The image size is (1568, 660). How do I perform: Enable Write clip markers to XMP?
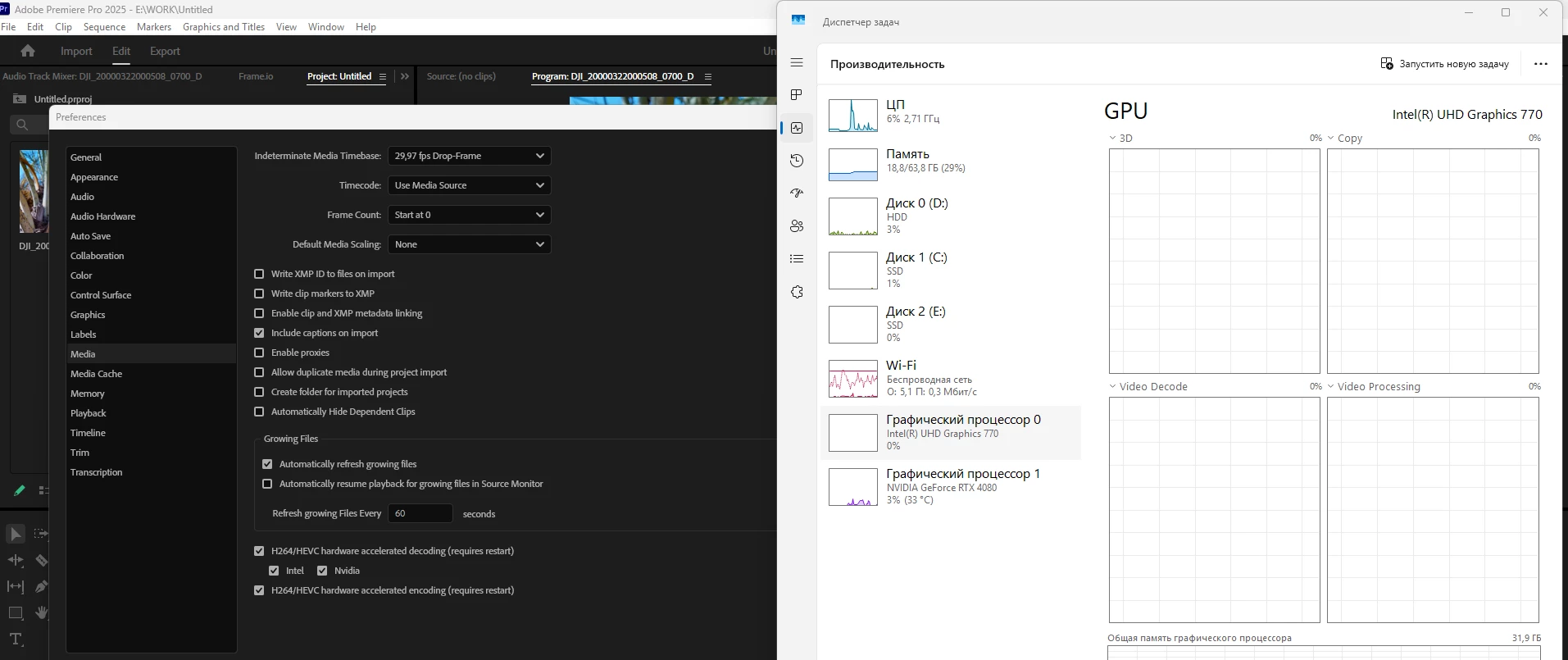pyautogui.click(x=259, y=294)
